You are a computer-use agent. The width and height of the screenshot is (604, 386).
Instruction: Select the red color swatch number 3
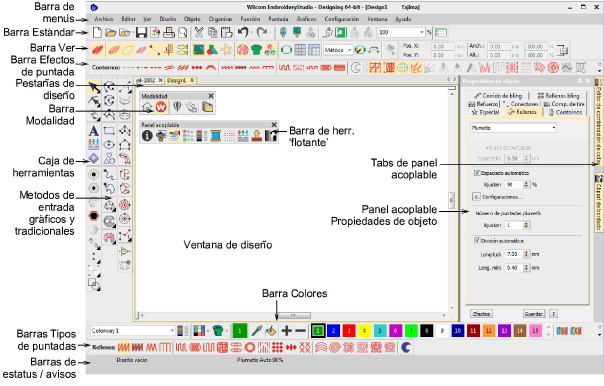pyautogui.click(x=349, y=331)
